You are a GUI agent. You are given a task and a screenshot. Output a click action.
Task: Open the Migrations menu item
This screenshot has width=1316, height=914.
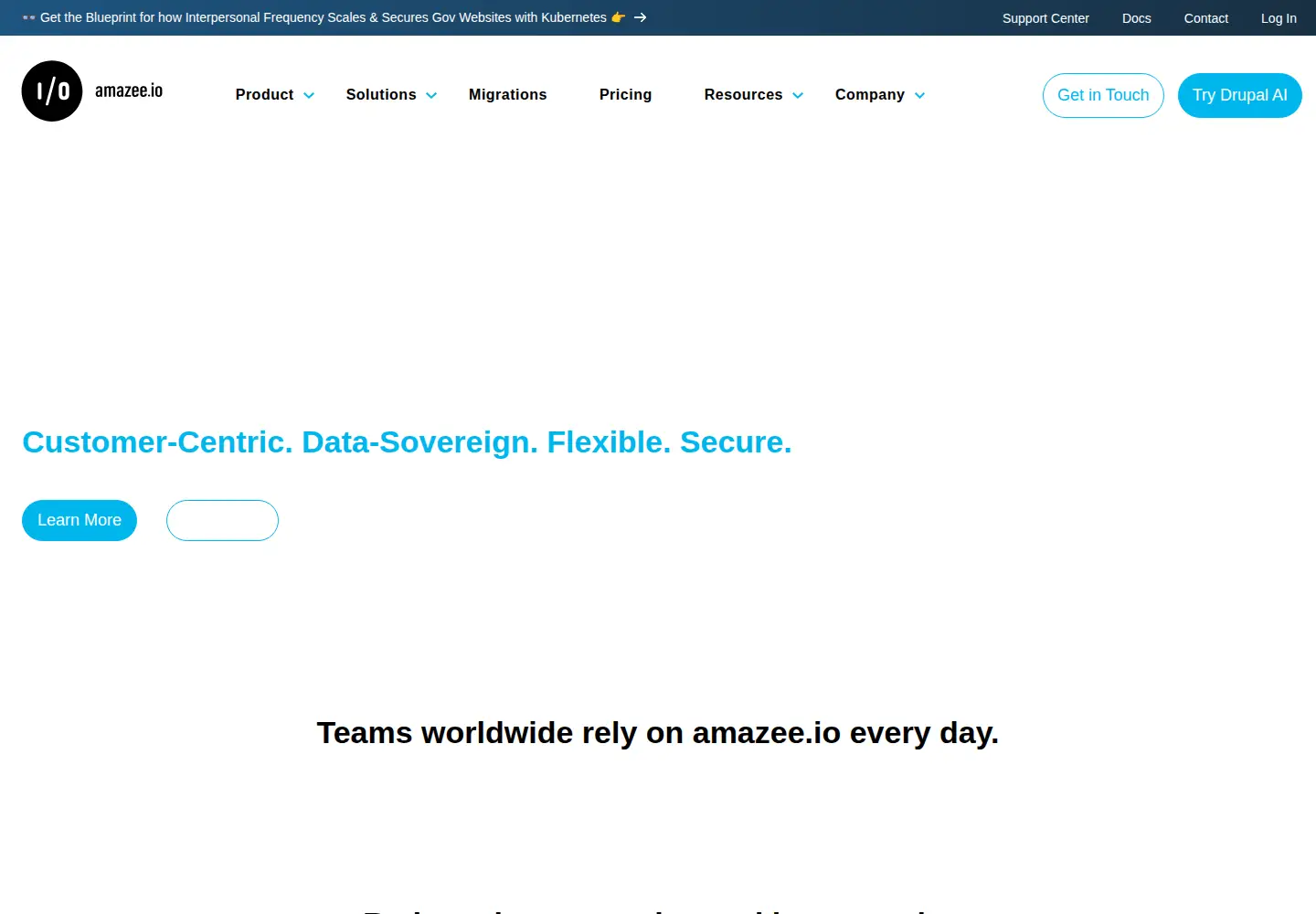pyautogui.click(x=508, y=94)
